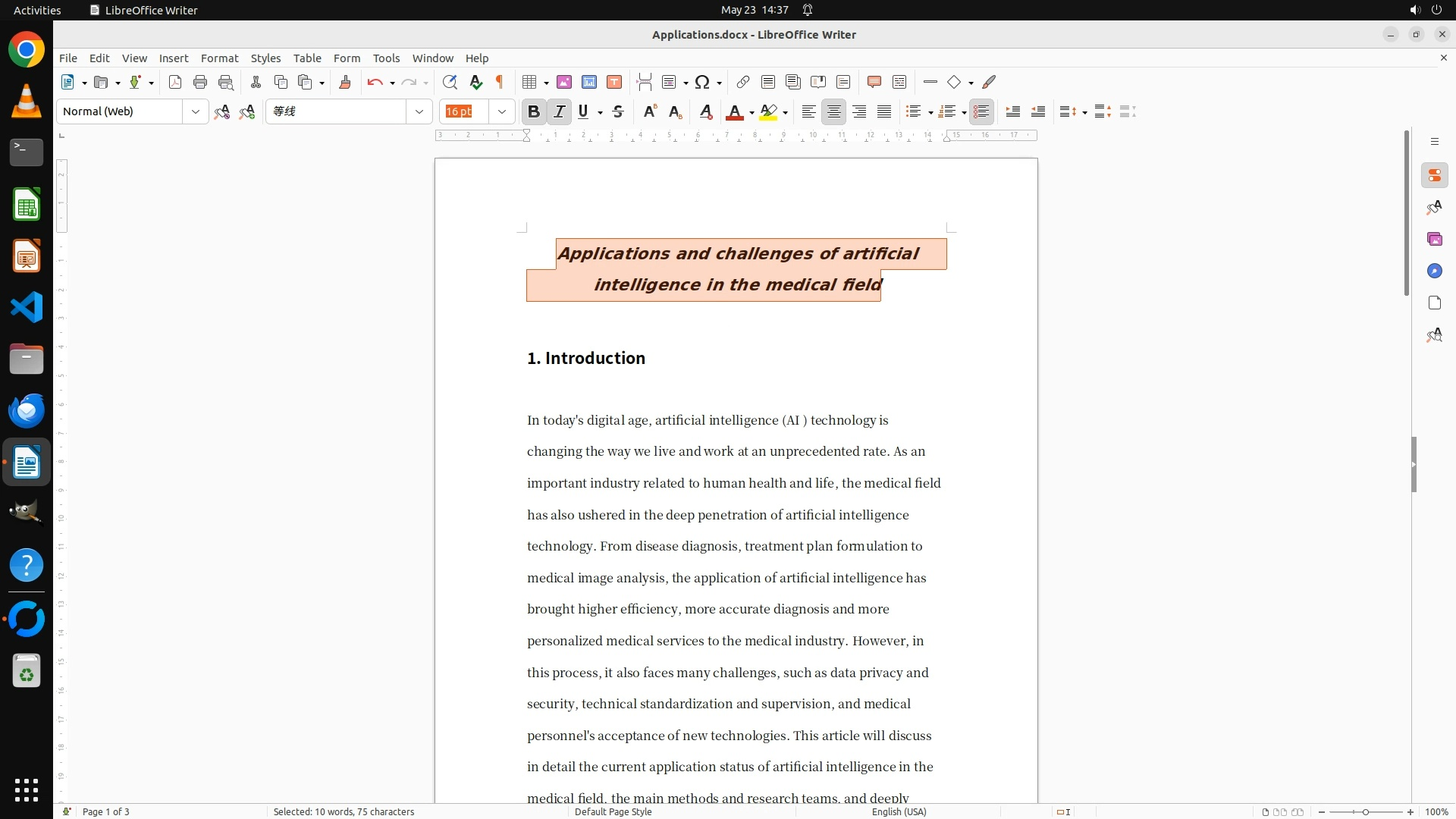
Task: Toggle Formatting Marks pilcrow icon
Action: click(x=500, y=82)
